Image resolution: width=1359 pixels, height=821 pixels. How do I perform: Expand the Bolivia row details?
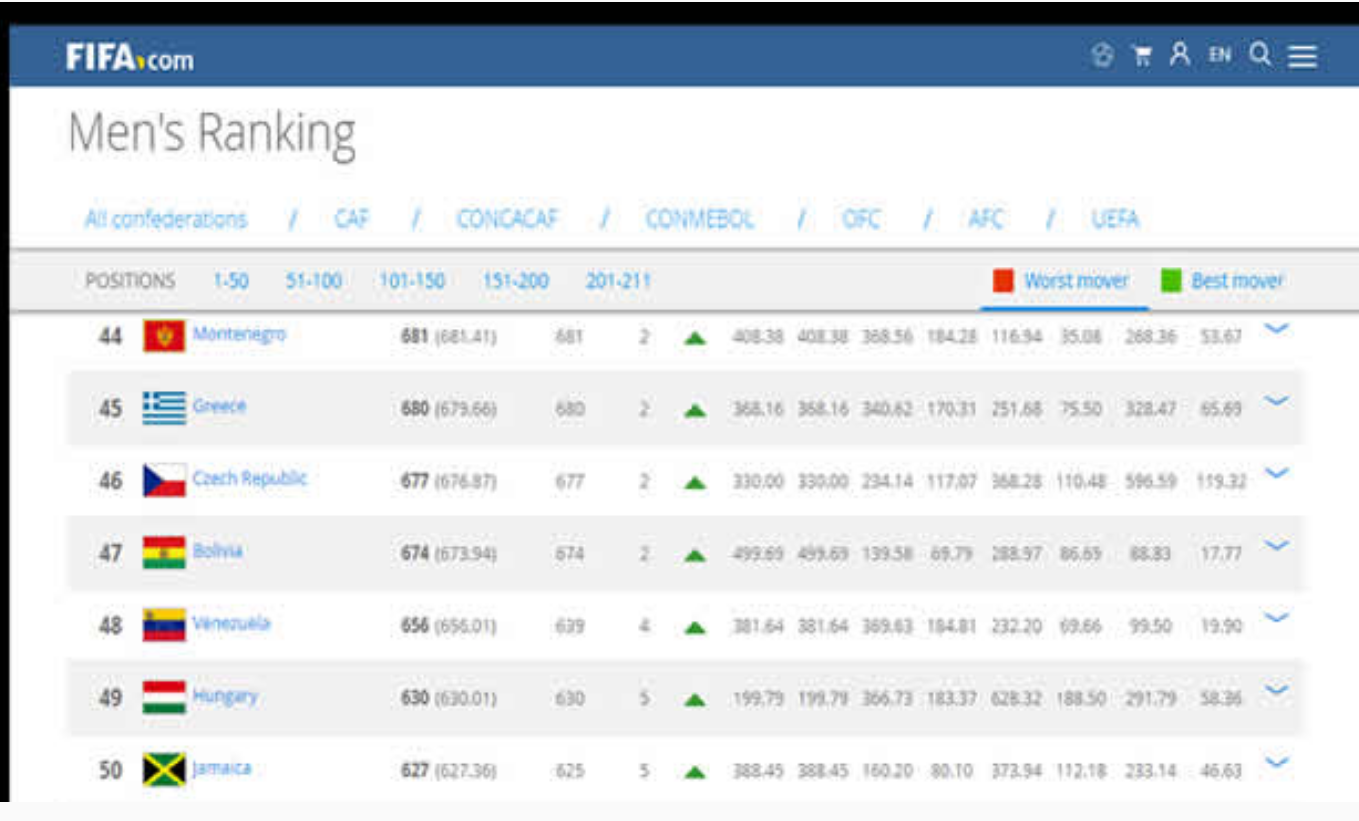coord(1277,545)
